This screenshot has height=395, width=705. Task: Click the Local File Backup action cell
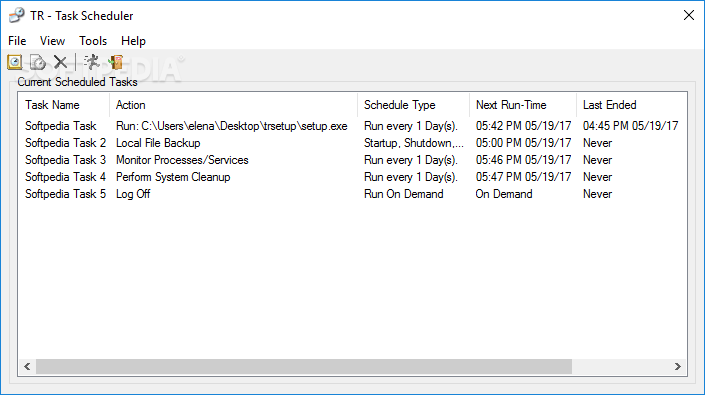[x=158, y=143]
